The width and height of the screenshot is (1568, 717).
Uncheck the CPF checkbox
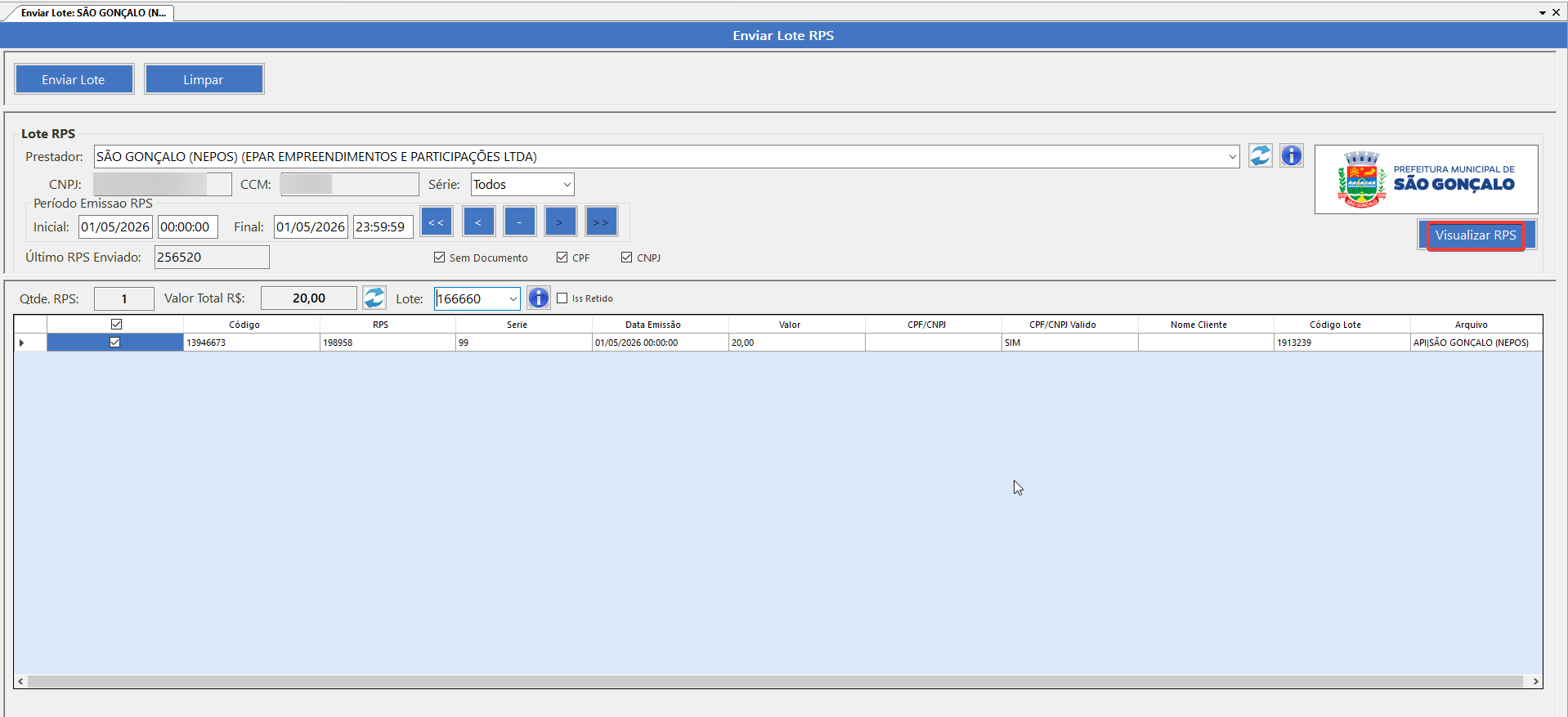(562, 258)
